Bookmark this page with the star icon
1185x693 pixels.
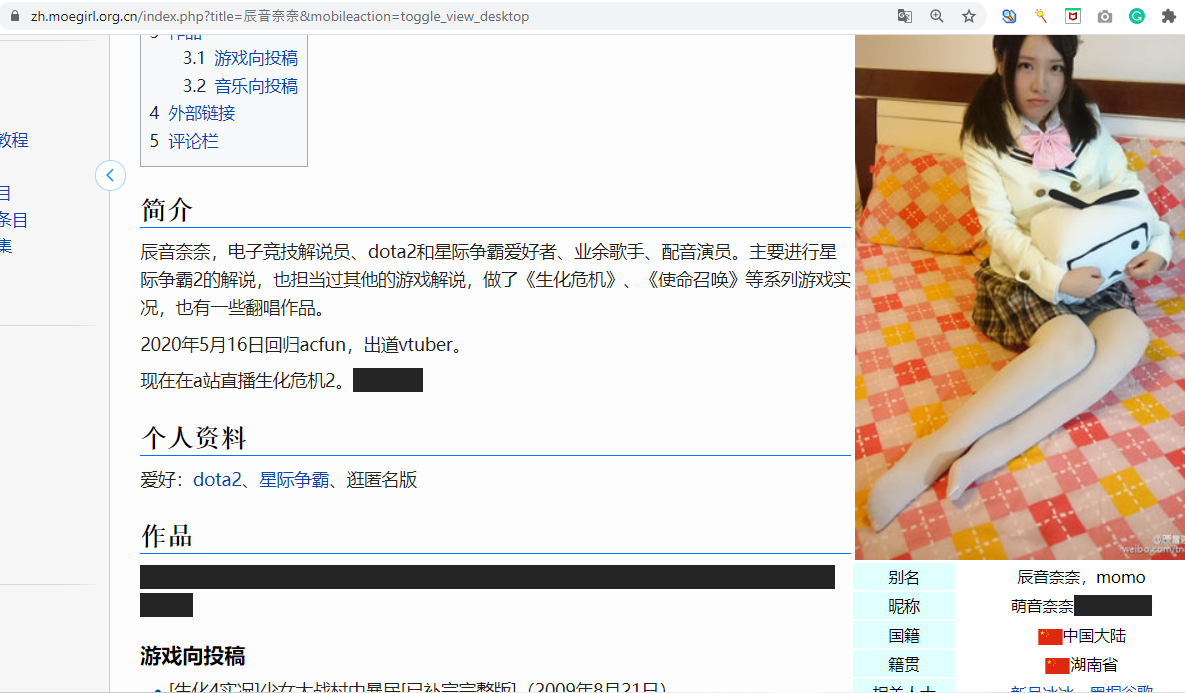[x=969, y=16]
